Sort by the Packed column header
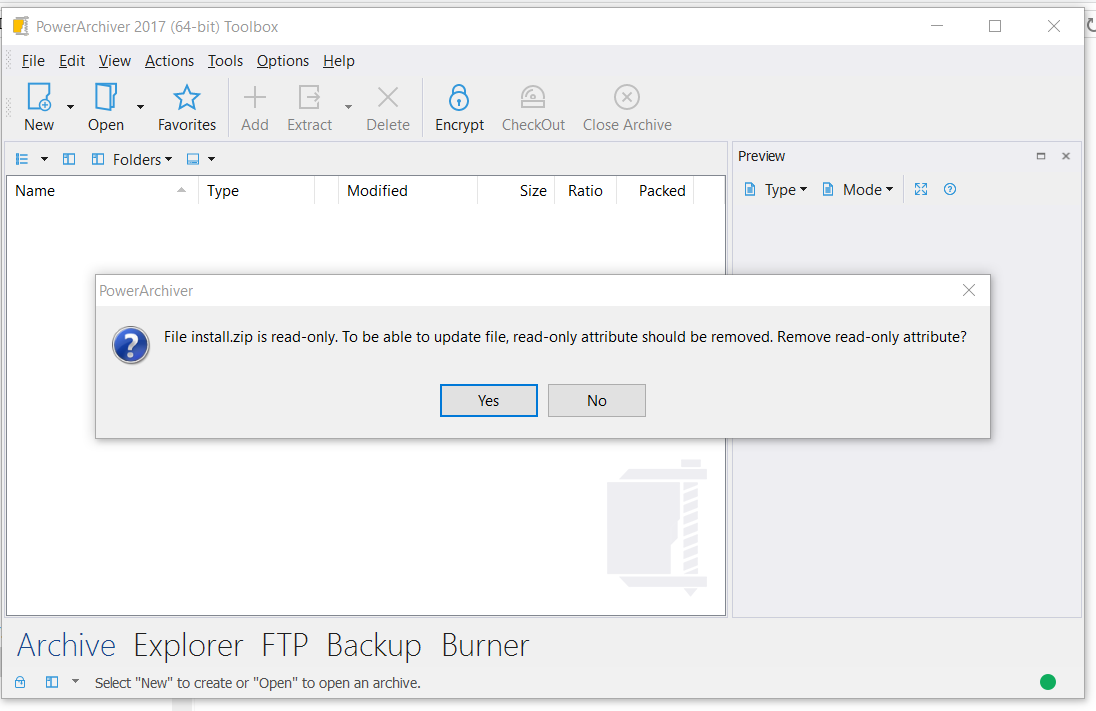1096x711 pixels. 655,191
